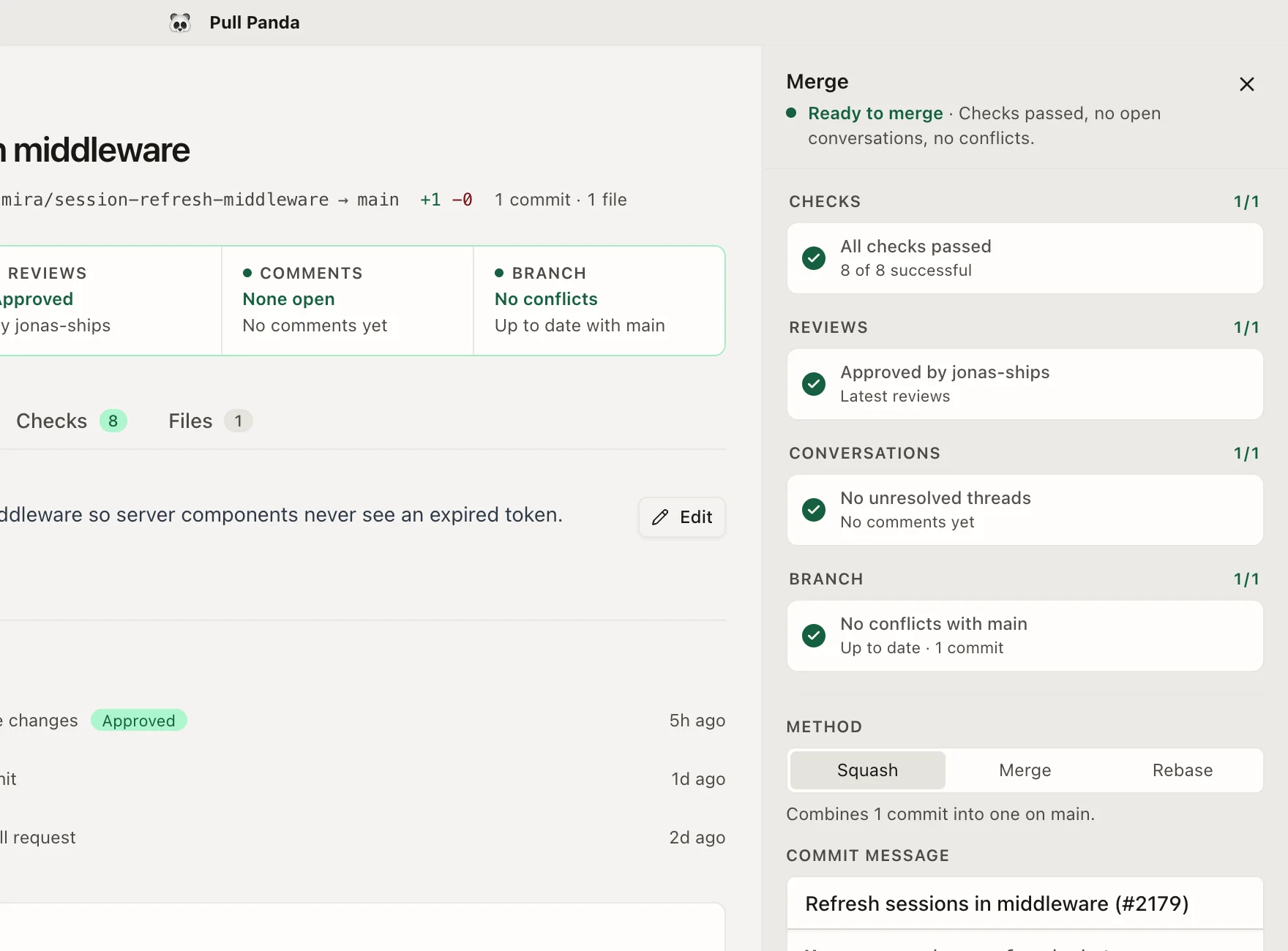This screenshot has width=1288, height=951.
Task: Click the '+1' additions count
Action: click(430, 200)
